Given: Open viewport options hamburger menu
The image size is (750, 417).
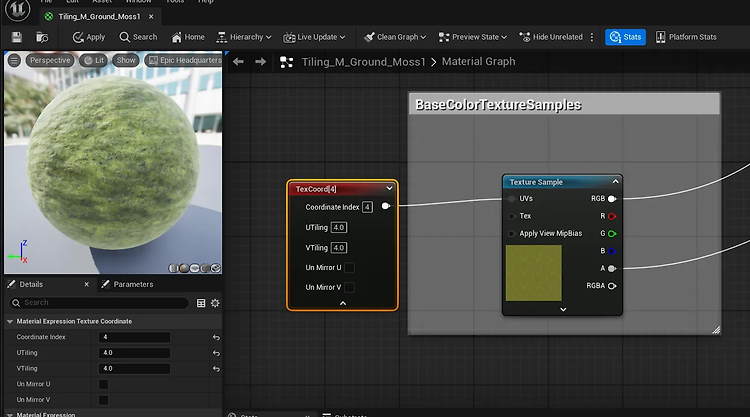Looking at the screenshot, I should point(14,60).
